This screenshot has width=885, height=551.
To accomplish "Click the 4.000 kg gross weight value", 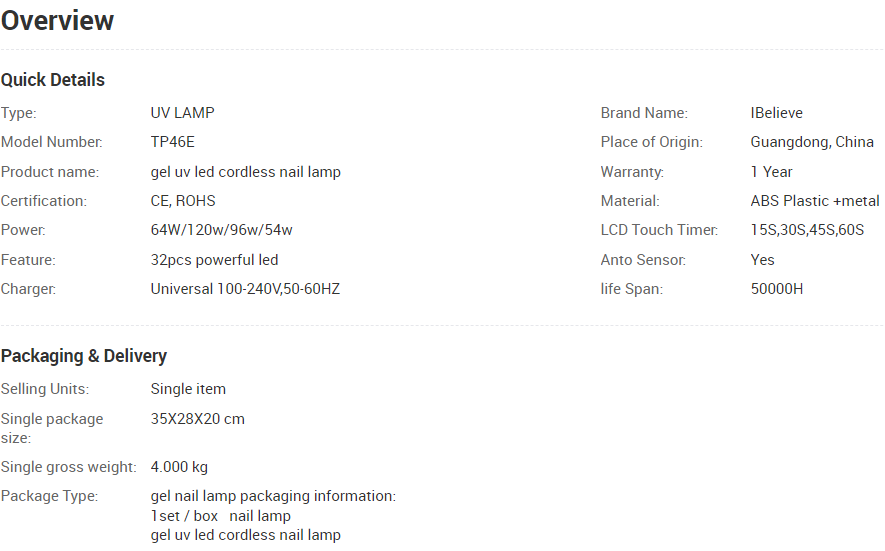I will (x=179, y=467).
